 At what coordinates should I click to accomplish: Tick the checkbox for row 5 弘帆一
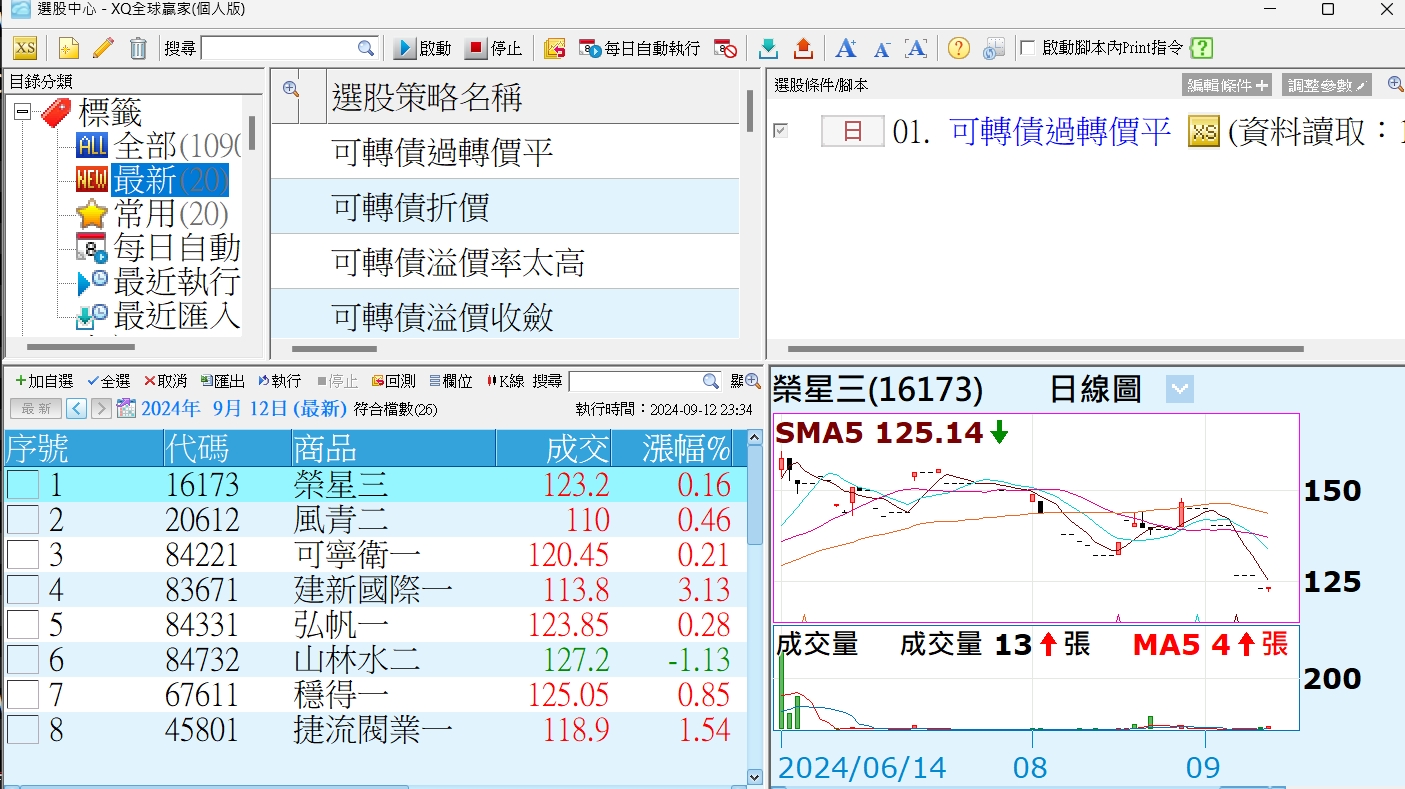coord(23,625)
